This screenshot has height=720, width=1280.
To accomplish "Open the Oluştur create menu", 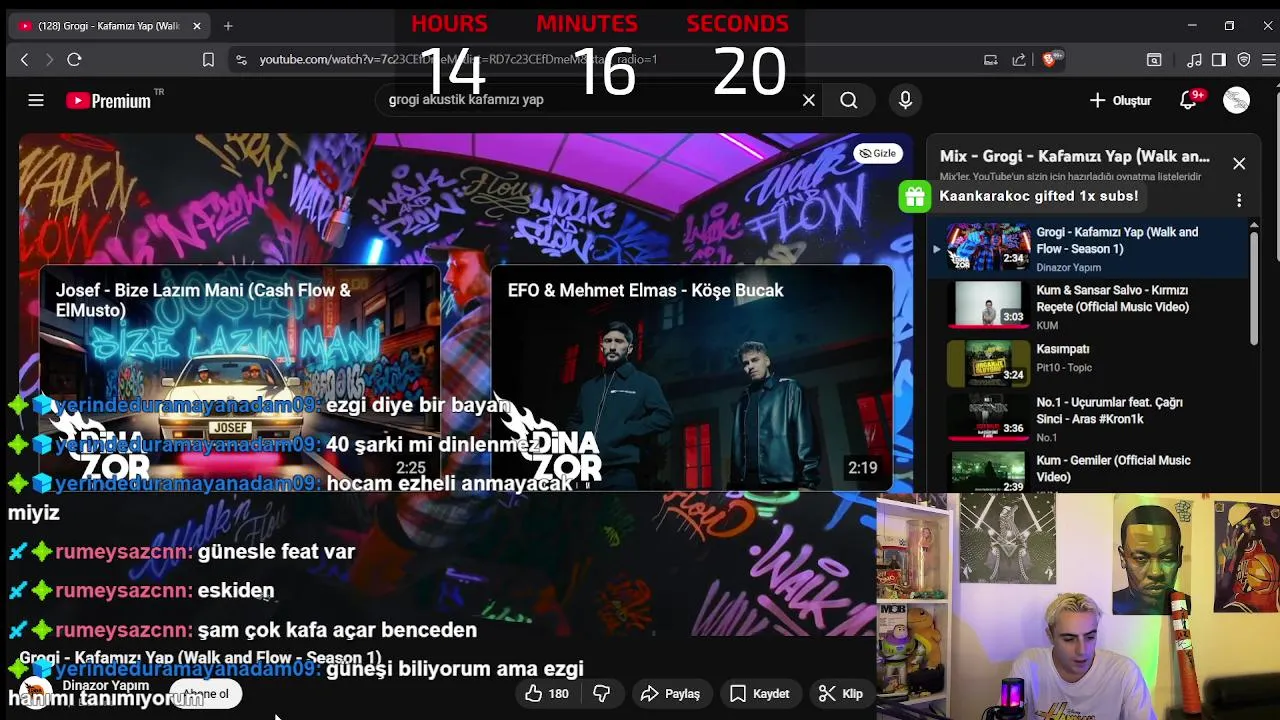I will click(x=1120, y=100).
